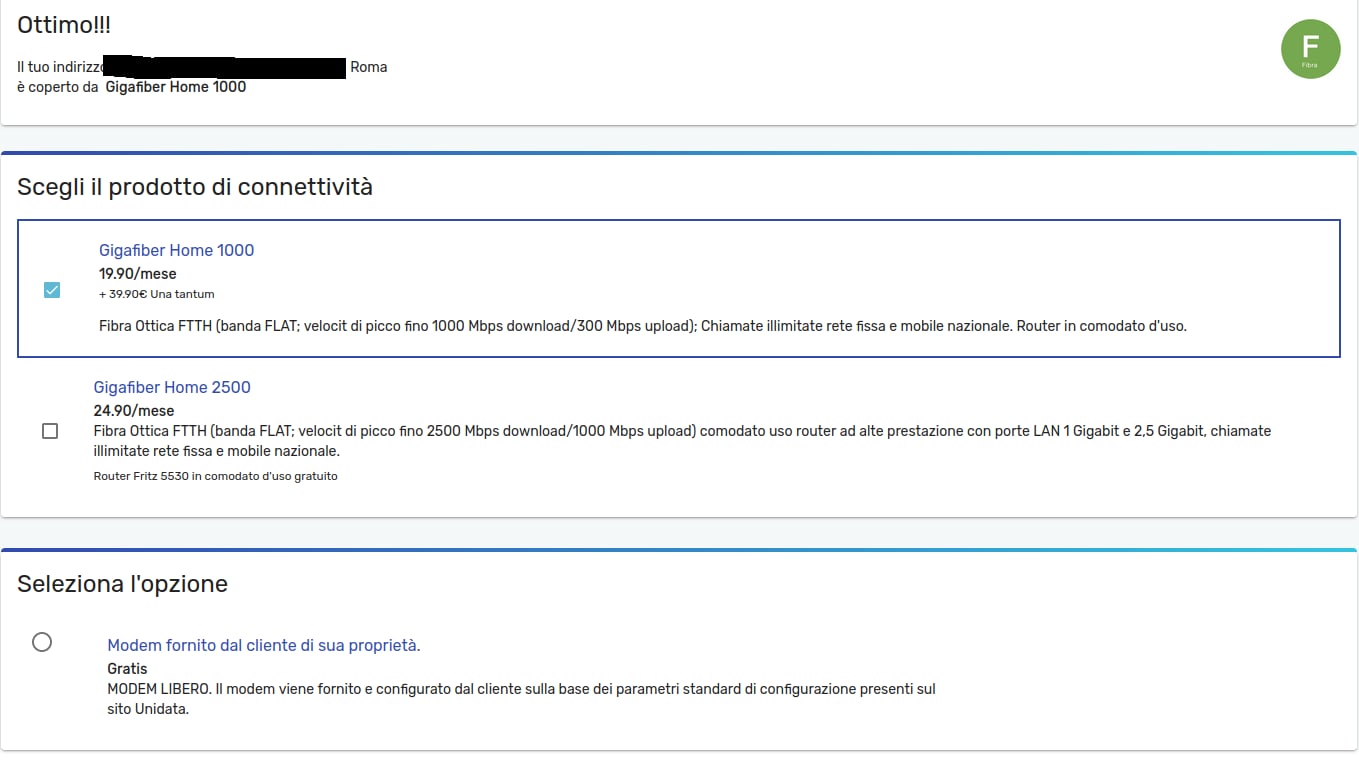Screen dimensions: 1359x767
Task: Open the Gigafiber Home 2500 product title
Action: [x=172, y=387]
